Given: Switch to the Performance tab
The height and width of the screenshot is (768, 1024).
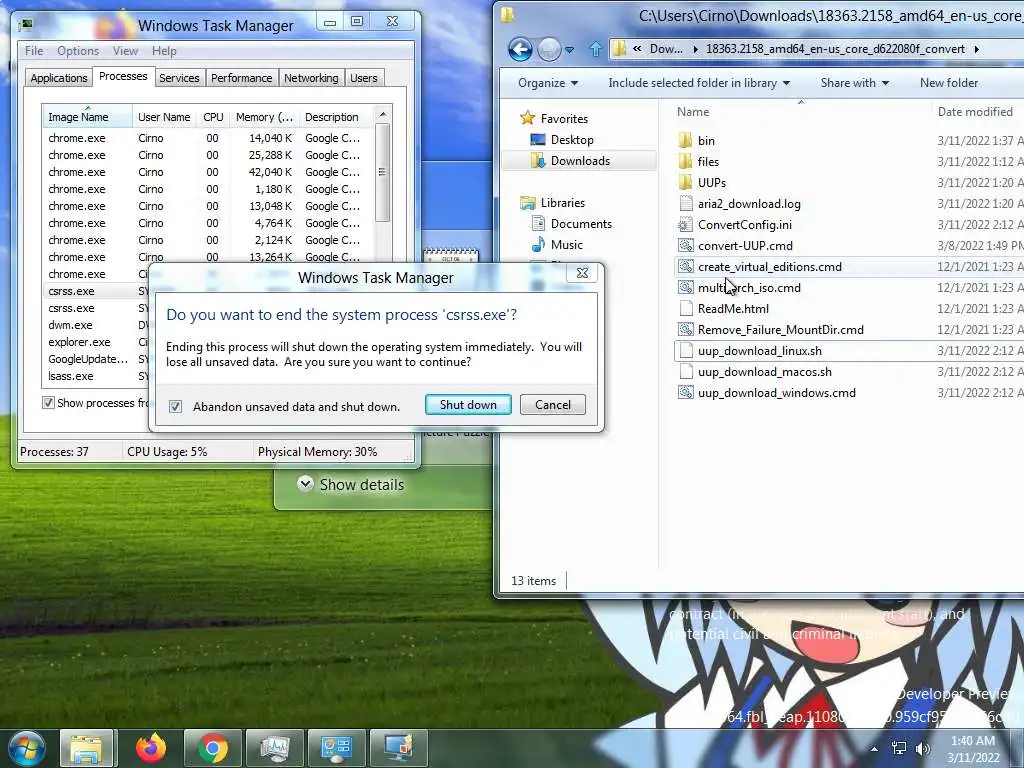Looking at the screenshot, I should point(241,78).
